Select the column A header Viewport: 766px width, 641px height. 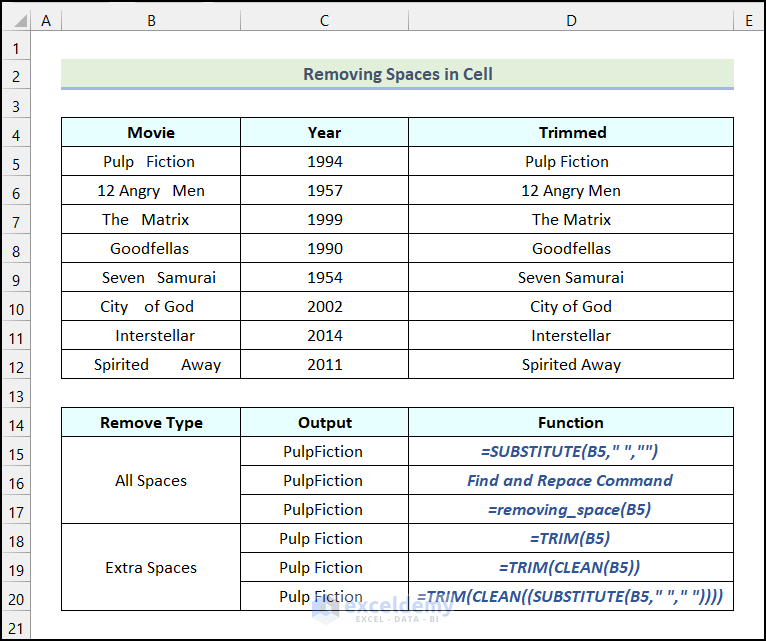(46, 20)
